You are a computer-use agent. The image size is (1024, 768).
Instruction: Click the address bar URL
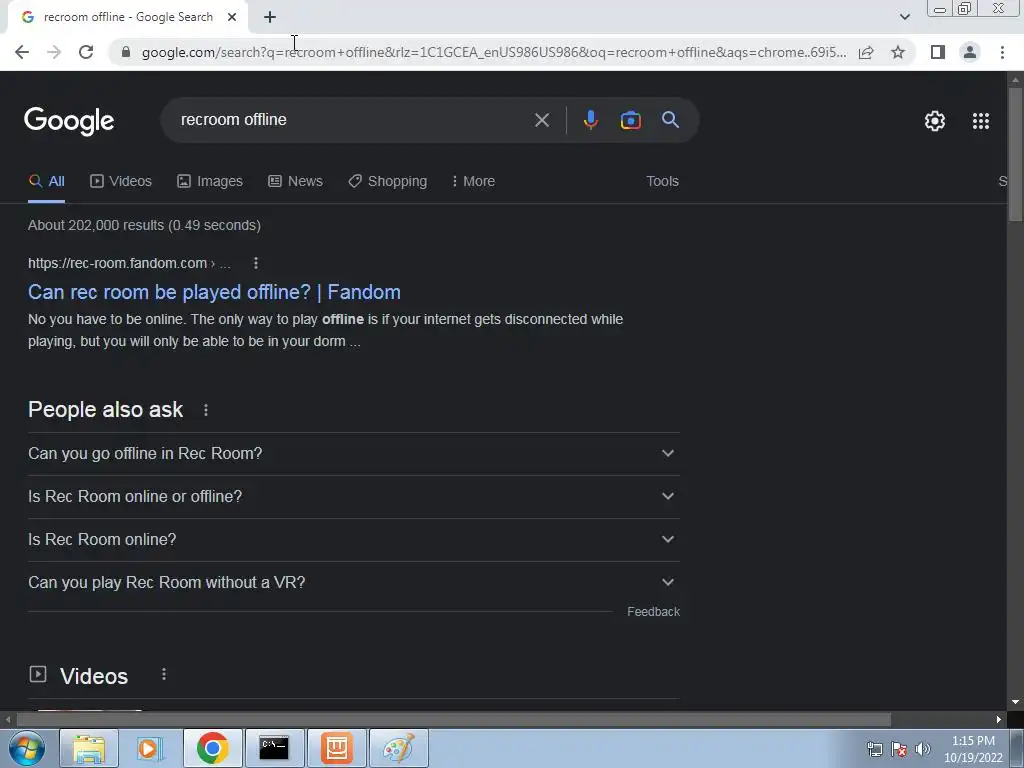pyautogui.click(x=494, y=52)
